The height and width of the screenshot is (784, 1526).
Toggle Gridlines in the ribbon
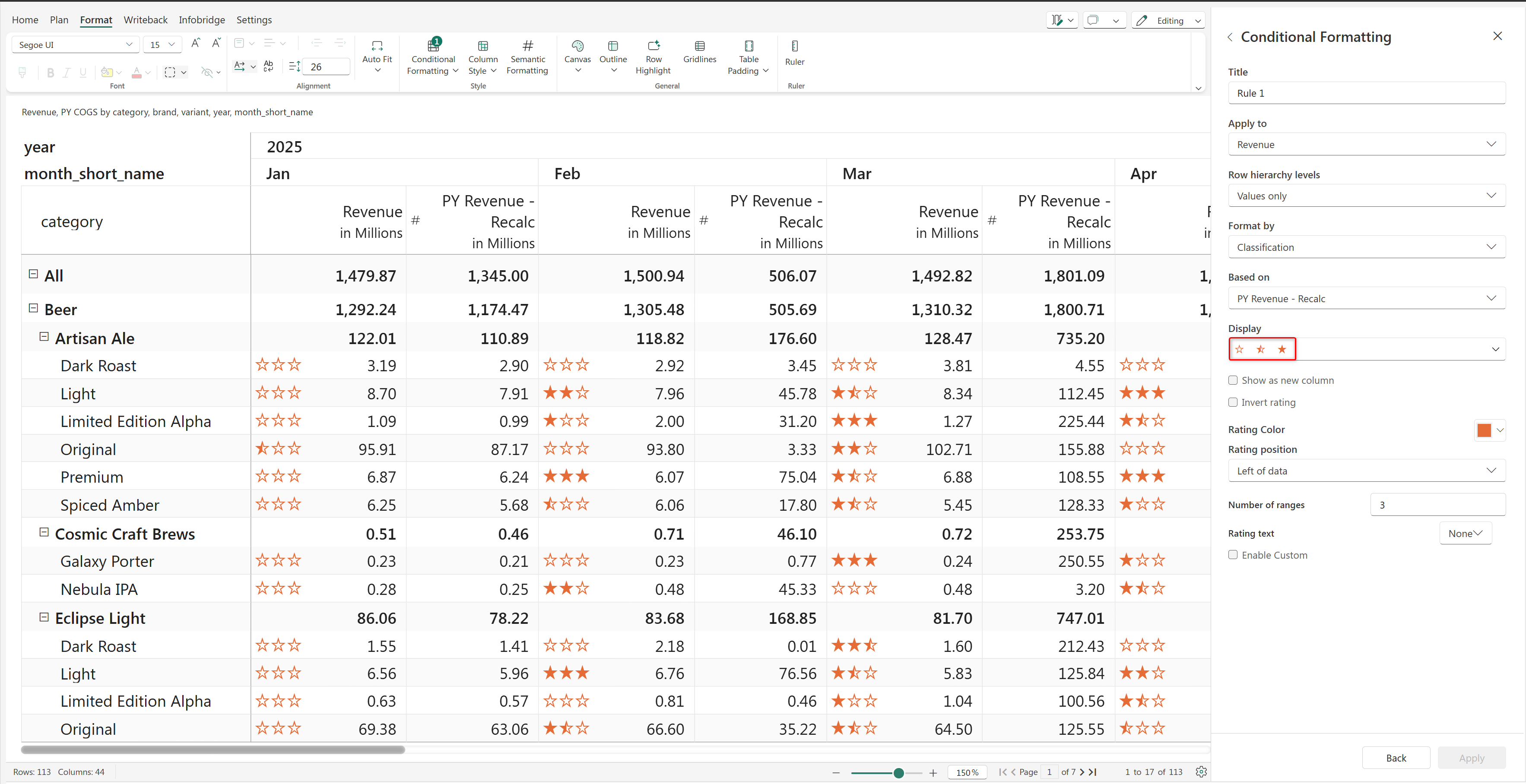click(x=699, y=46)
